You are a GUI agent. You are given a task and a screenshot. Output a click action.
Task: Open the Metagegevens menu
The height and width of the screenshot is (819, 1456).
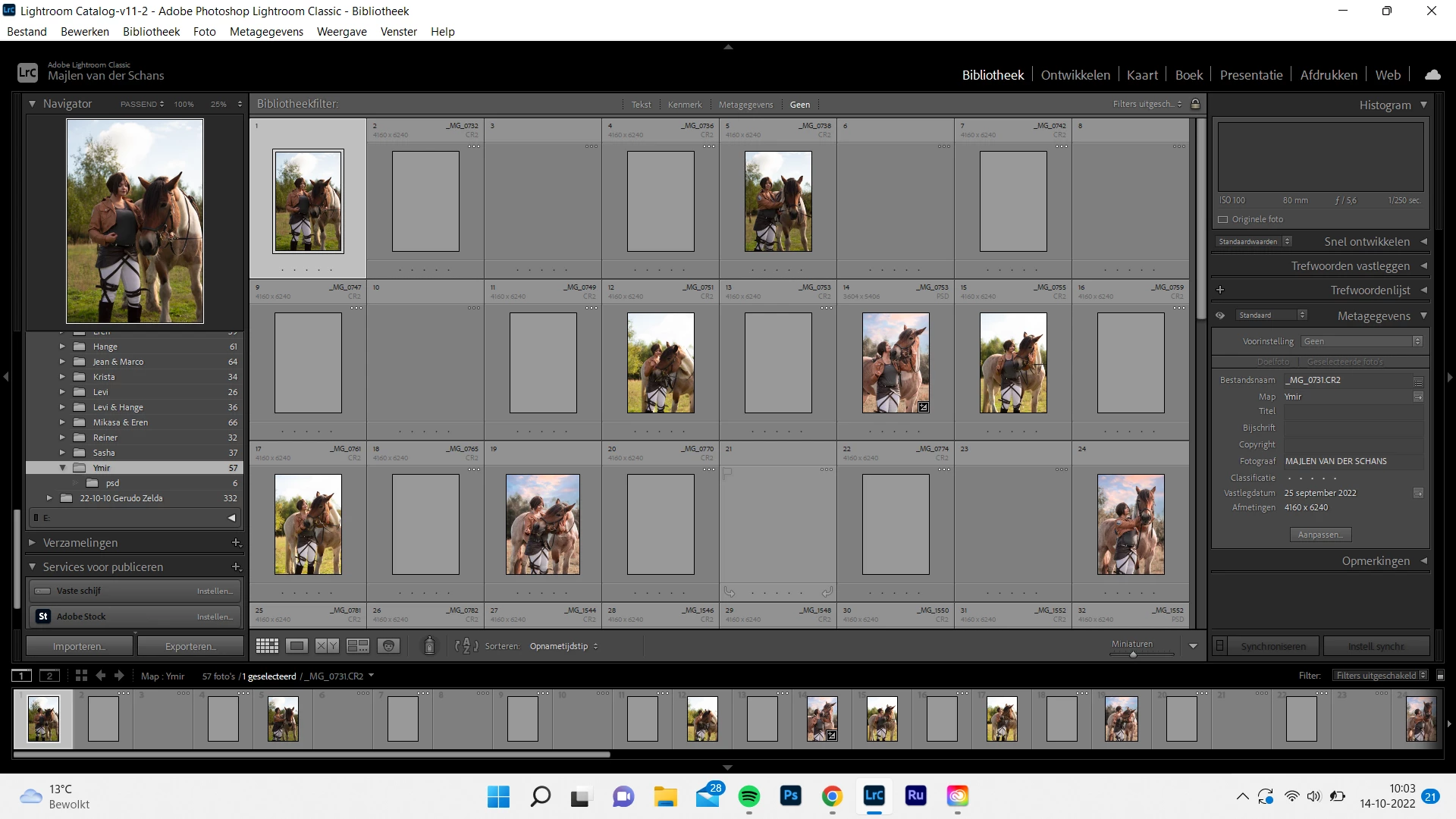click(266, 32)
